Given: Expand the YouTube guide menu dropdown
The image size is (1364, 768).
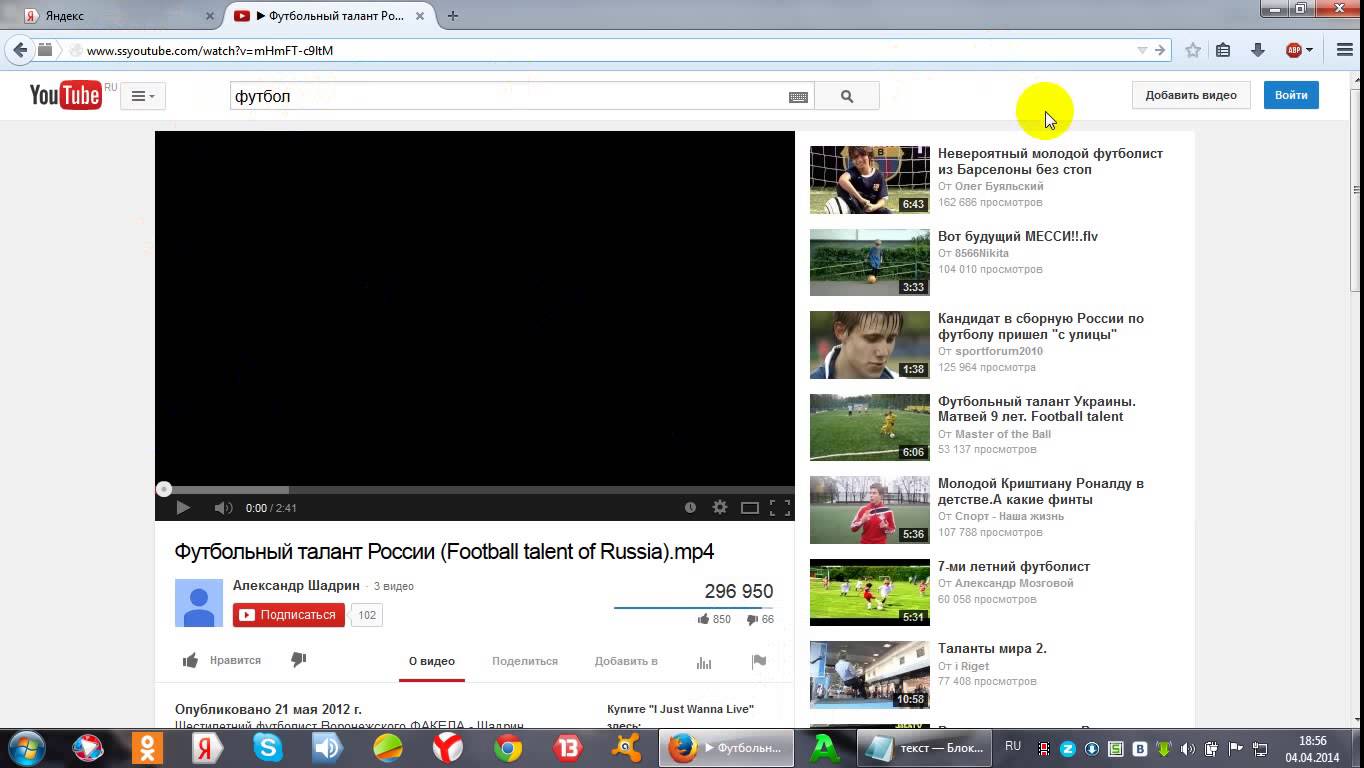Looking at the screenshot, I should pyautogui.click(x=143, y=96).
